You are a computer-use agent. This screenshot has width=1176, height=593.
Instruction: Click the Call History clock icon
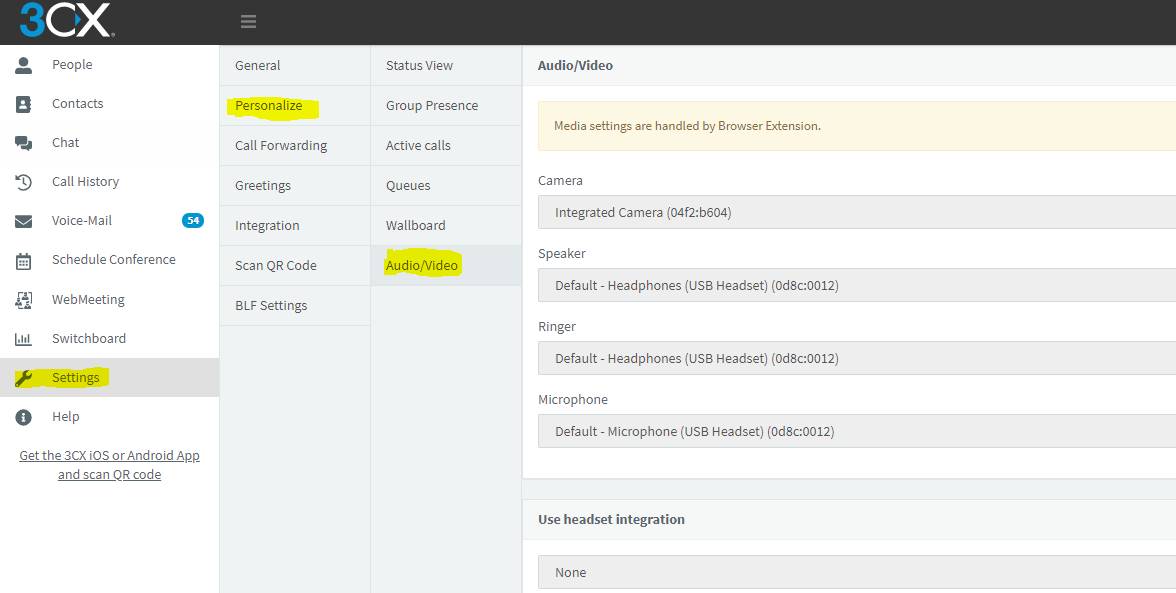pyautogui.click(x=23, y=182)
